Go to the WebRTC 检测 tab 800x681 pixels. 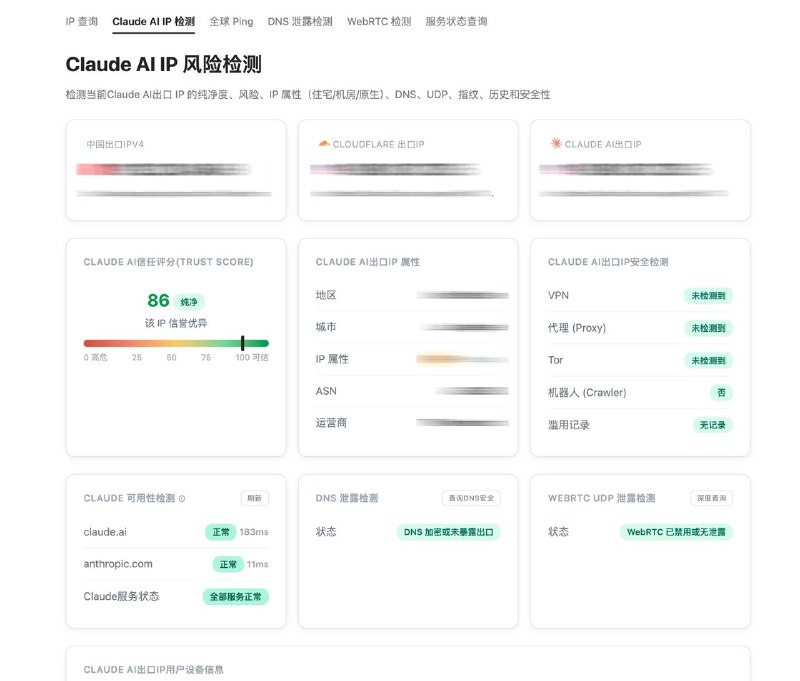coord(379,21)
